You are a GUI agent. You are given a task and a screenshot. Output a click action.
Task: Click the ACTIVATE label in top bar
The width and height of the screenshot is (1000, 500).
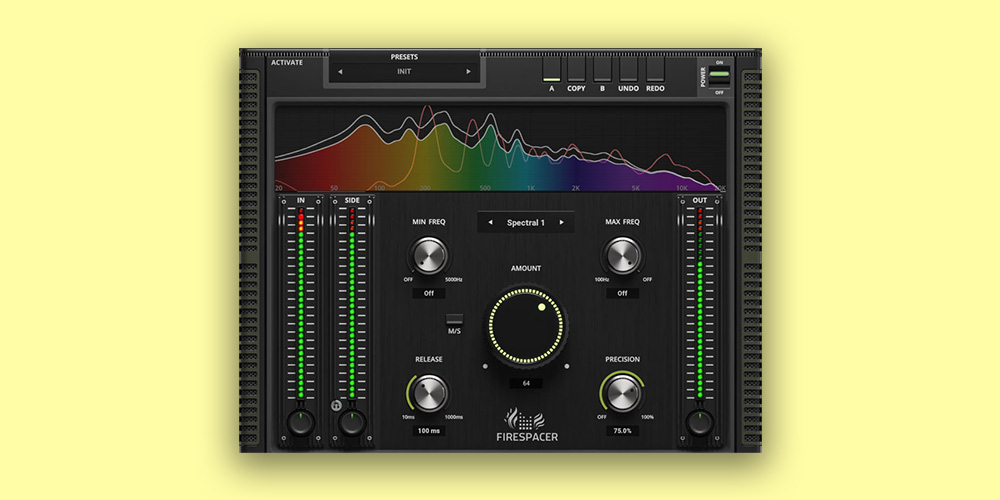[286, 62]
